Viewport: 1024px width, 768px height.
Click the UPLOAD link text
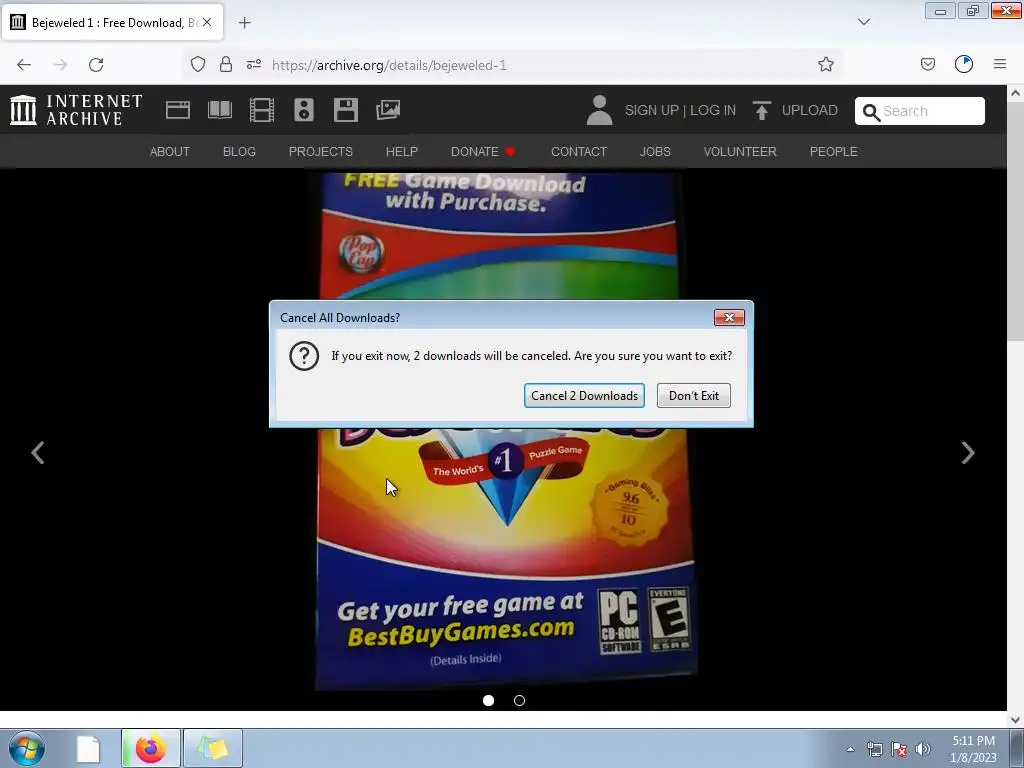point(810,110)
